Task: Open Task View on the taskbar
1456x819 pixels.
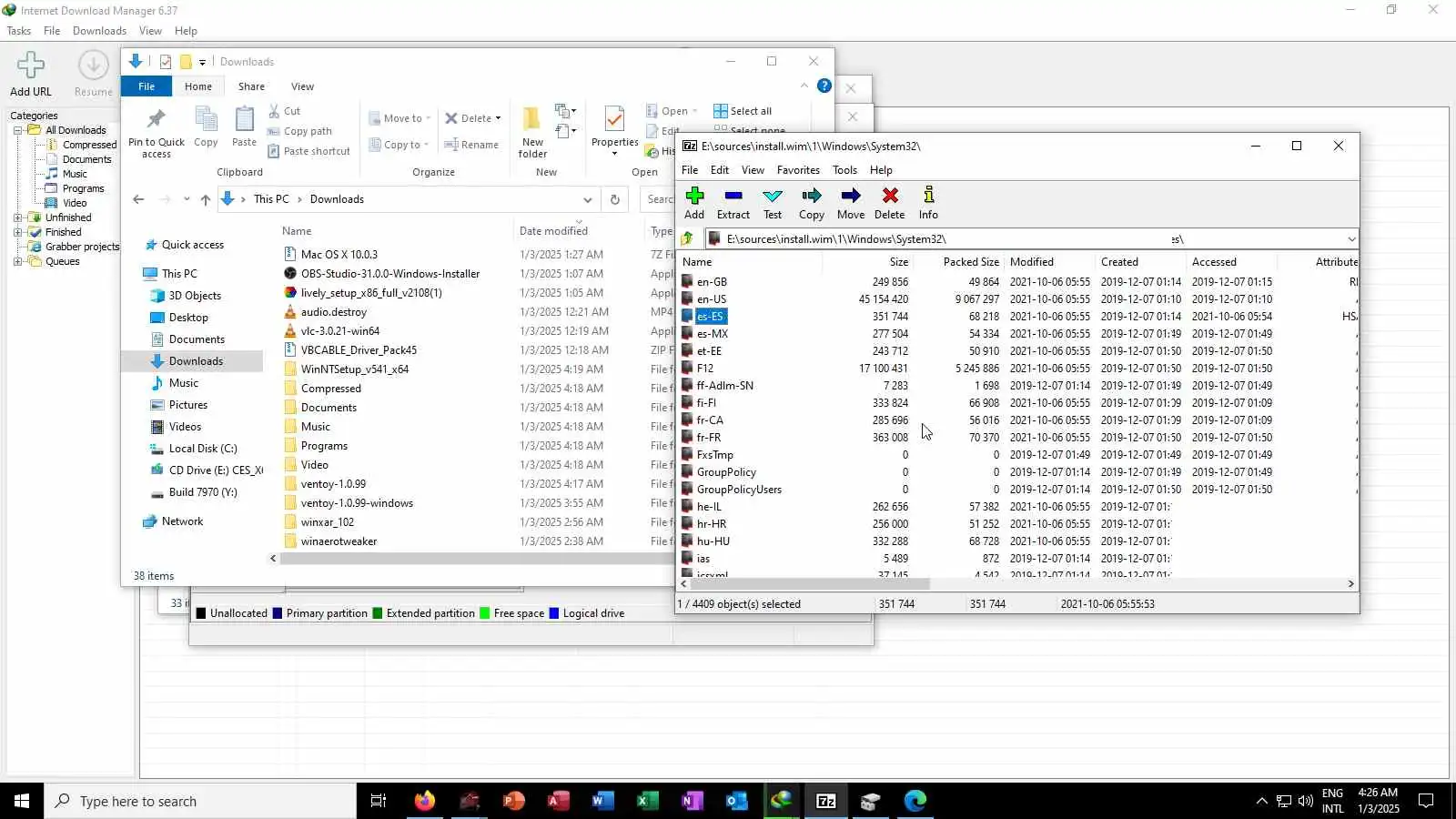Action: pos(379,801)
